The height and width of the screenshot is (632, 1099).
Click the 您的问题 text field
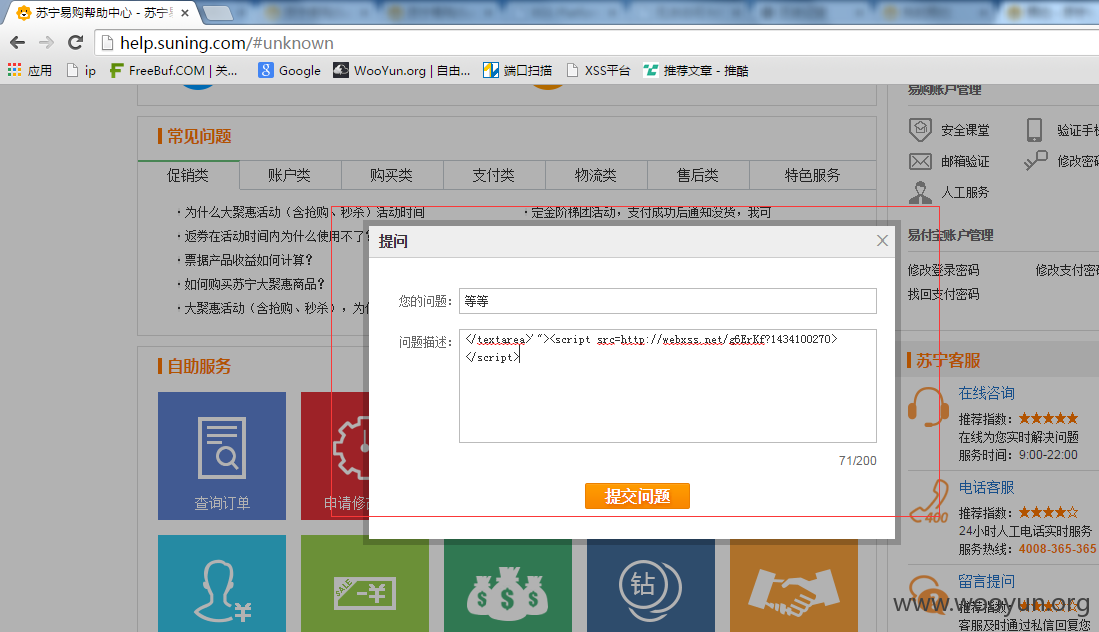click(667, 301)
